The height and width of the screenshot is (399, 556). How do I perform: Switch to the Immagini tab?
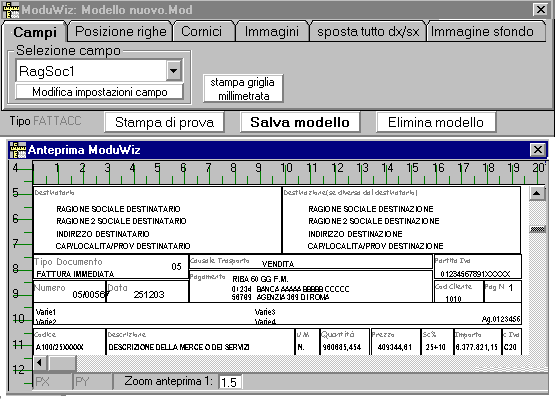coord(272,32)
